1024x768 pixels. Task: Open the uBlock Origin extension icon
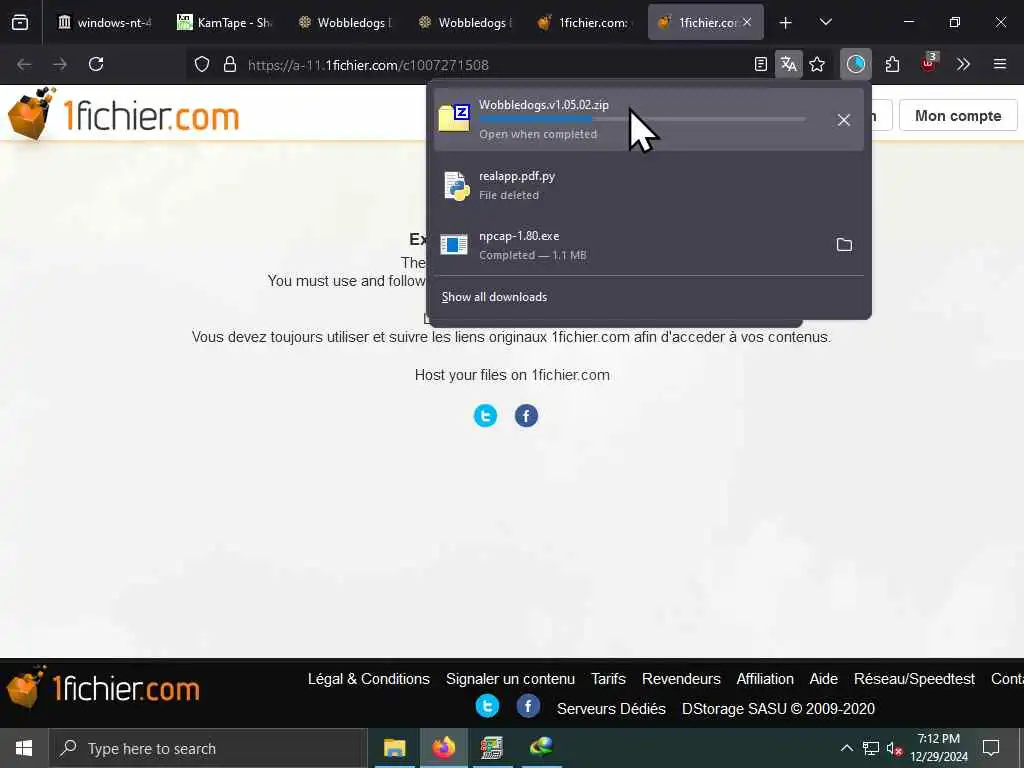pos(929,63)
